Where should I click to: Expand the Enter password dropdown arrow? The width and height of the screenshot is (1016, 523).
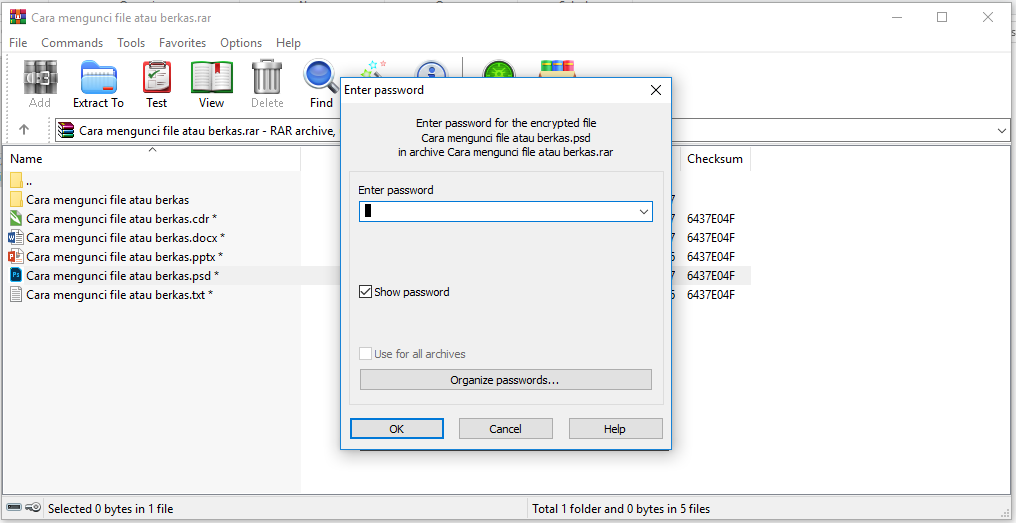click(644, 212)
